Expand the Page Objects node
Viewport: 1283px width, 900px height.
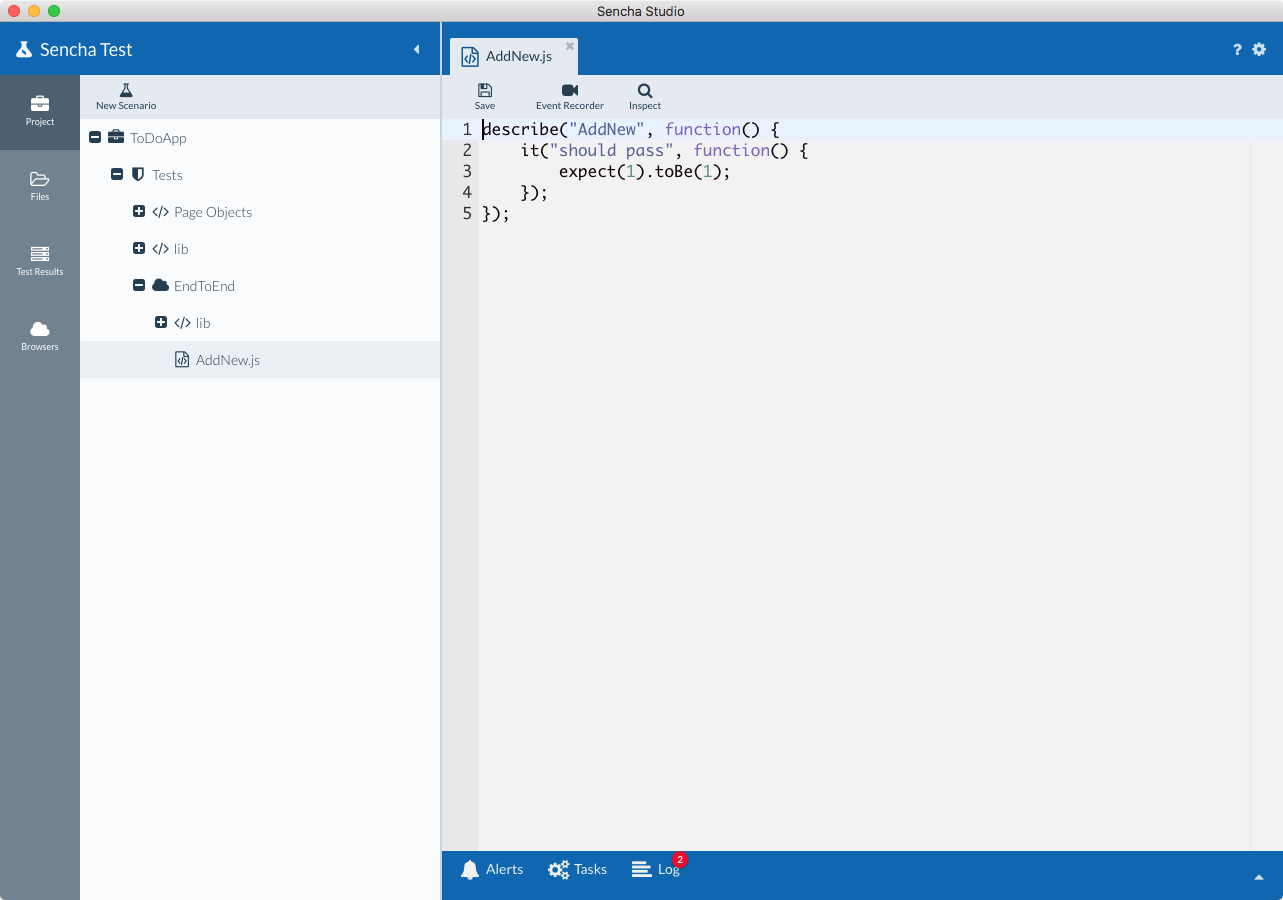point(139,212)
